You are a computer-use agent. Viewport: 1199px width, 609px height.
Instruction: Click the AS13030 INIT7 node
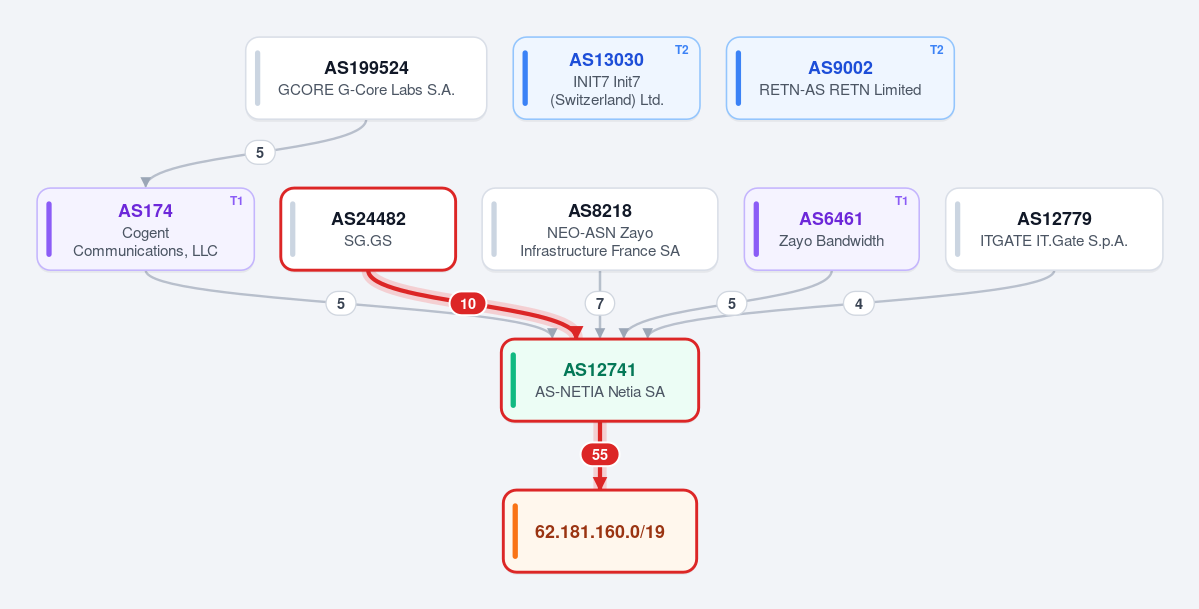point(606,78)
